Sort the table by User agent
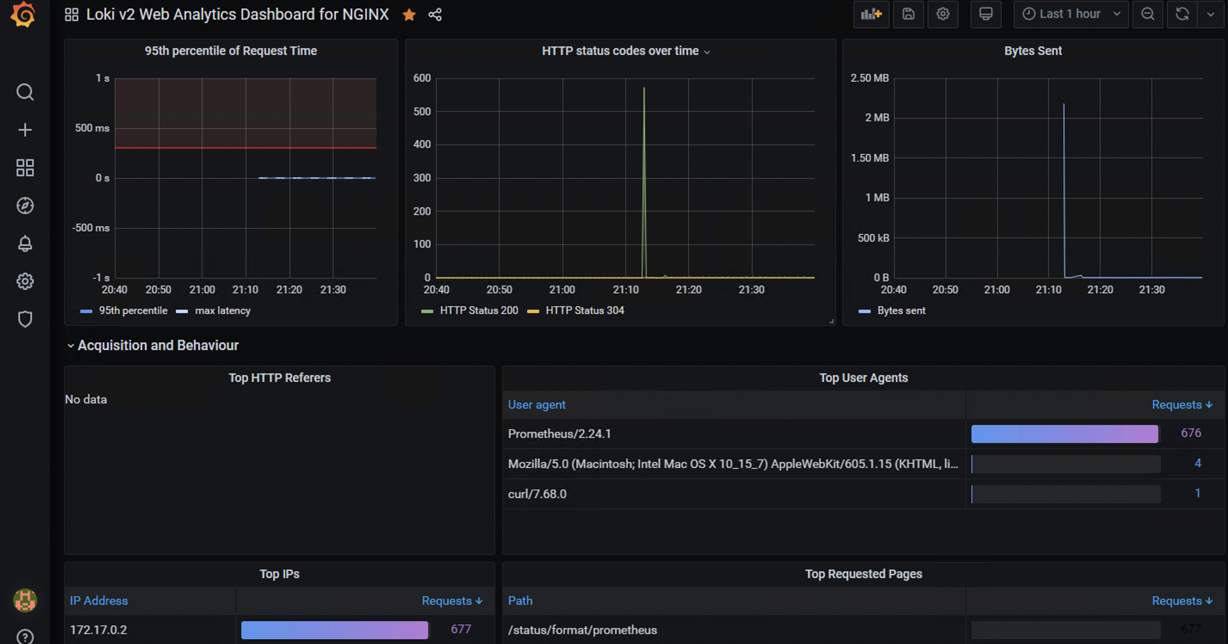 point(537,404)
